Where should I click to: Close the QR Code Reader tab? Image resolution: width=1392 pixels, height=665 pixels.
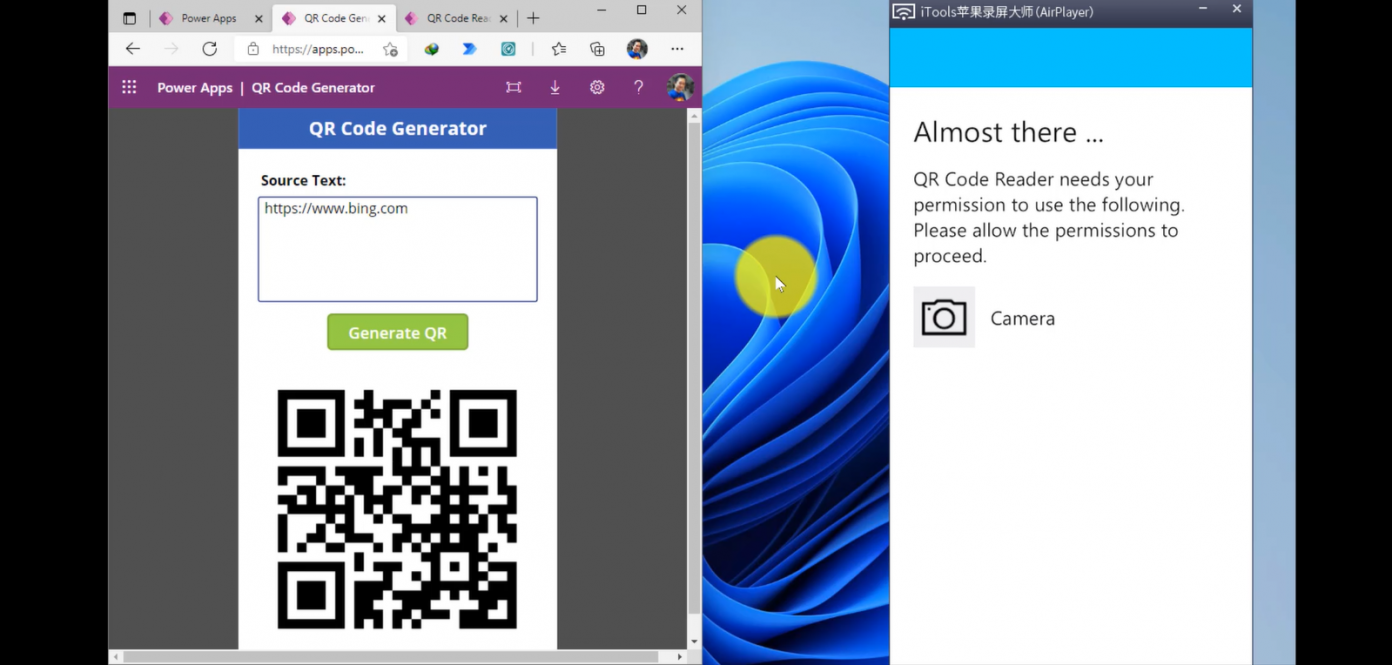pyautogui.click(x=506, y=18)
